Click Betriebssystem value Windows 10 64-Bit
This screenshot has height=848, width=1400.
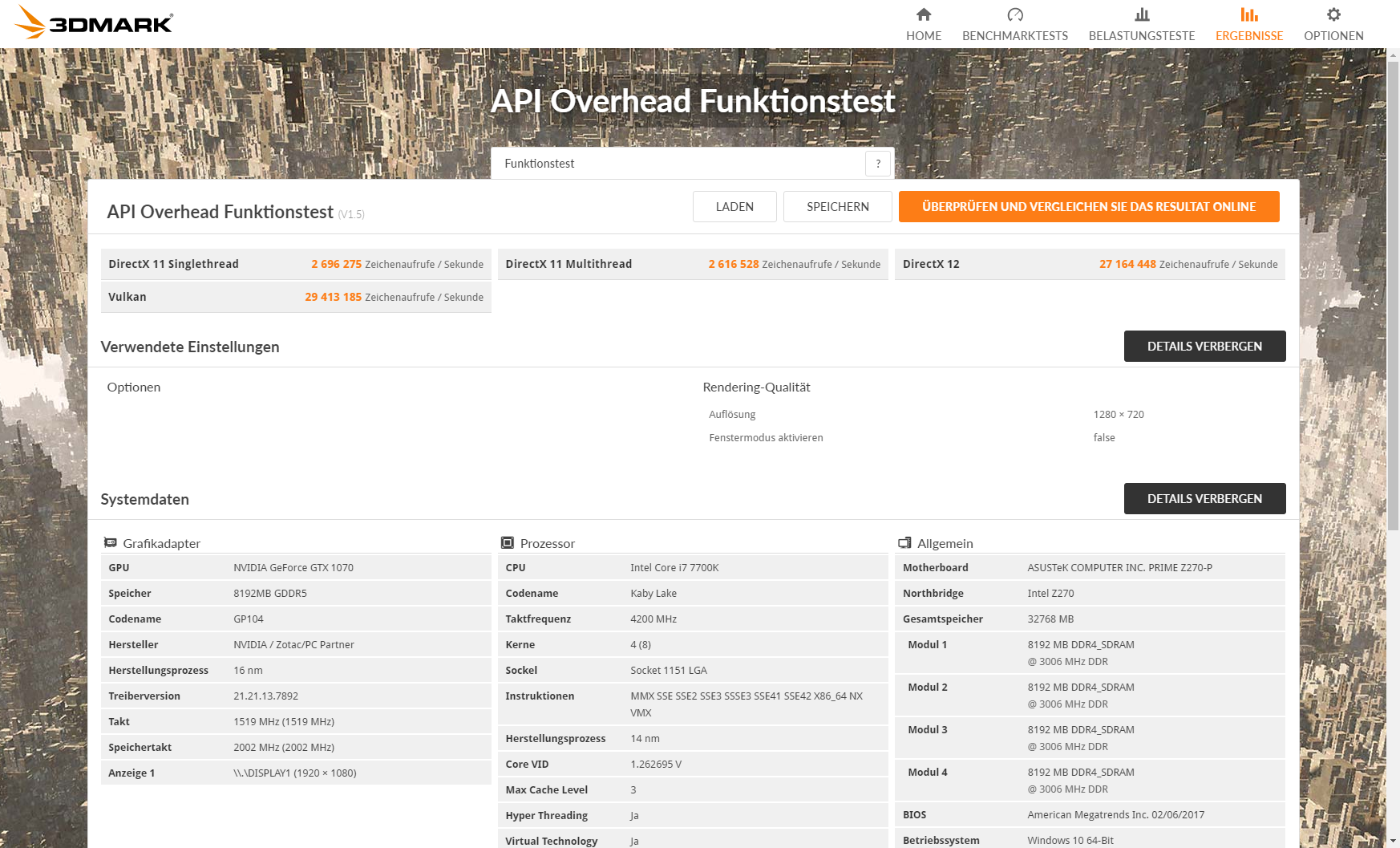1070,841
